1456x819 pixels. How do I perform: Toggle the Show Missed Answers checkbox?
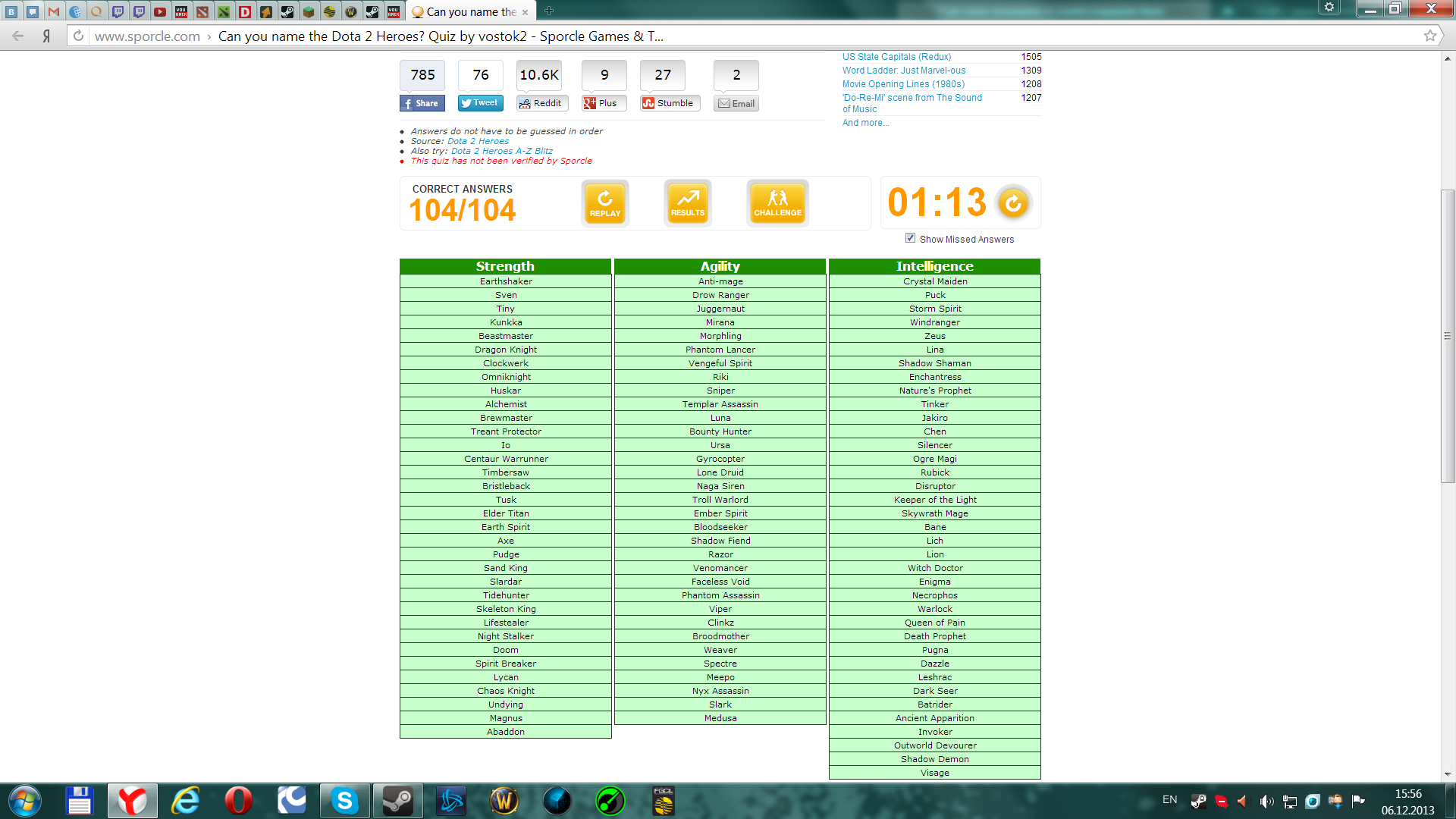pyautogui.click(x=910, y=238)
